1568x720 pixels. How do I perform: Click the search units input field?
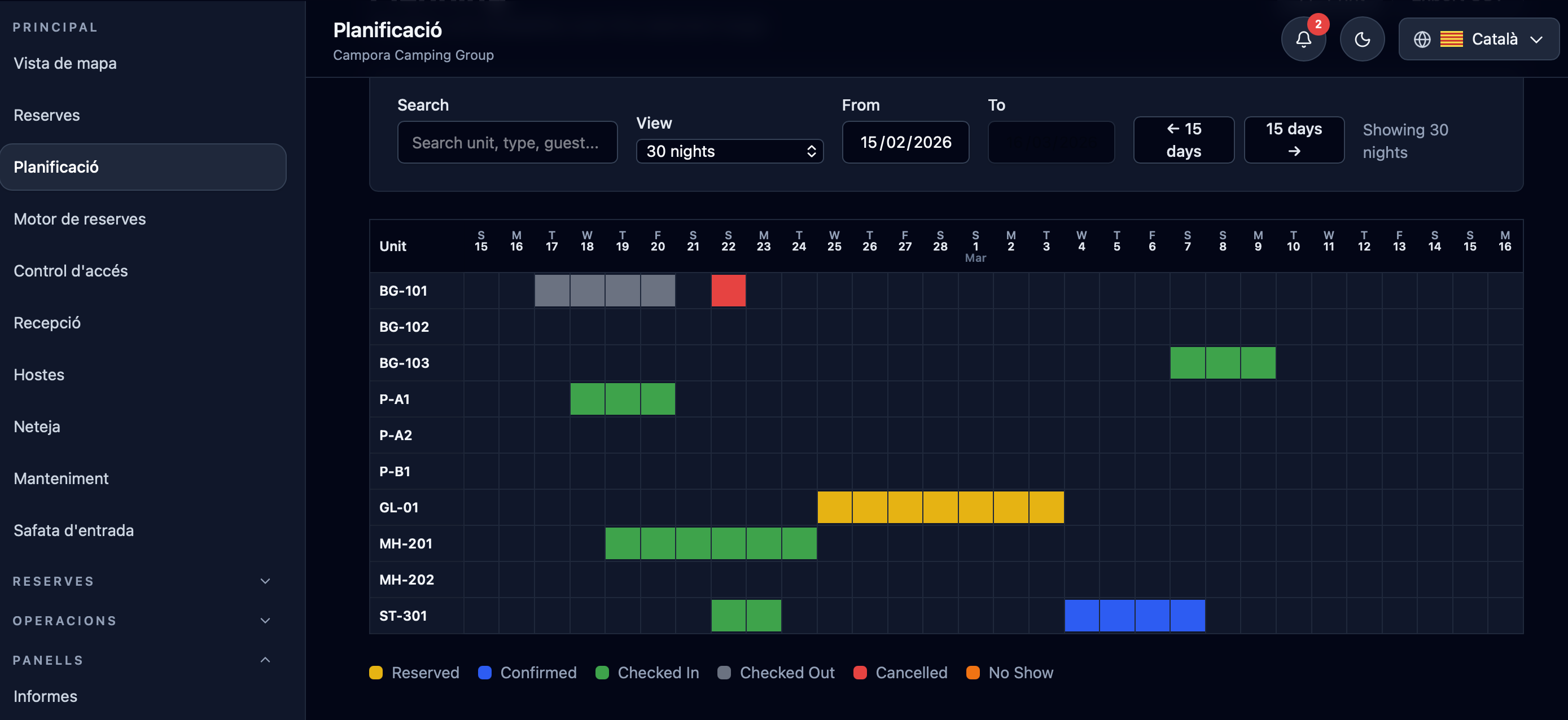click(x=507, y=142)
